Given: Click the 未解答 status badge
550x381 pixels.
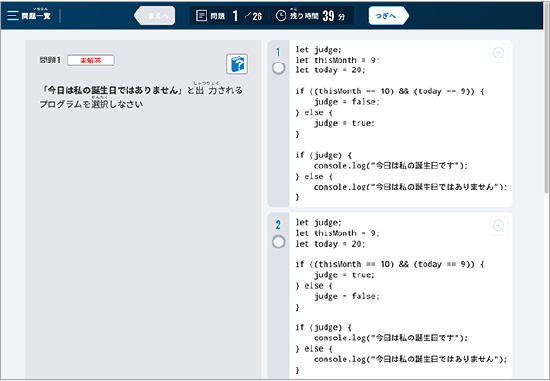Looking at the screenshot, I should tap(91, 60).
